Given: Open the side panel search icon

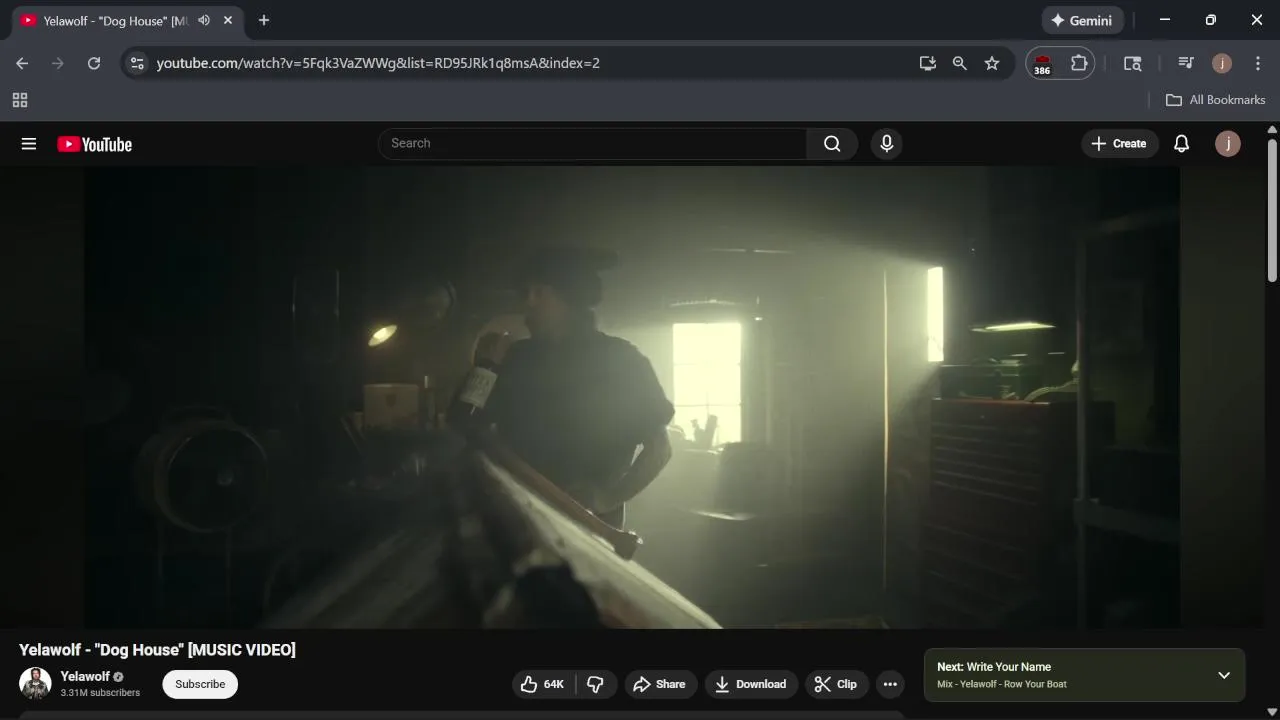Looking at the screenshot, I should pyautogui.click(x=1133, y=63).
